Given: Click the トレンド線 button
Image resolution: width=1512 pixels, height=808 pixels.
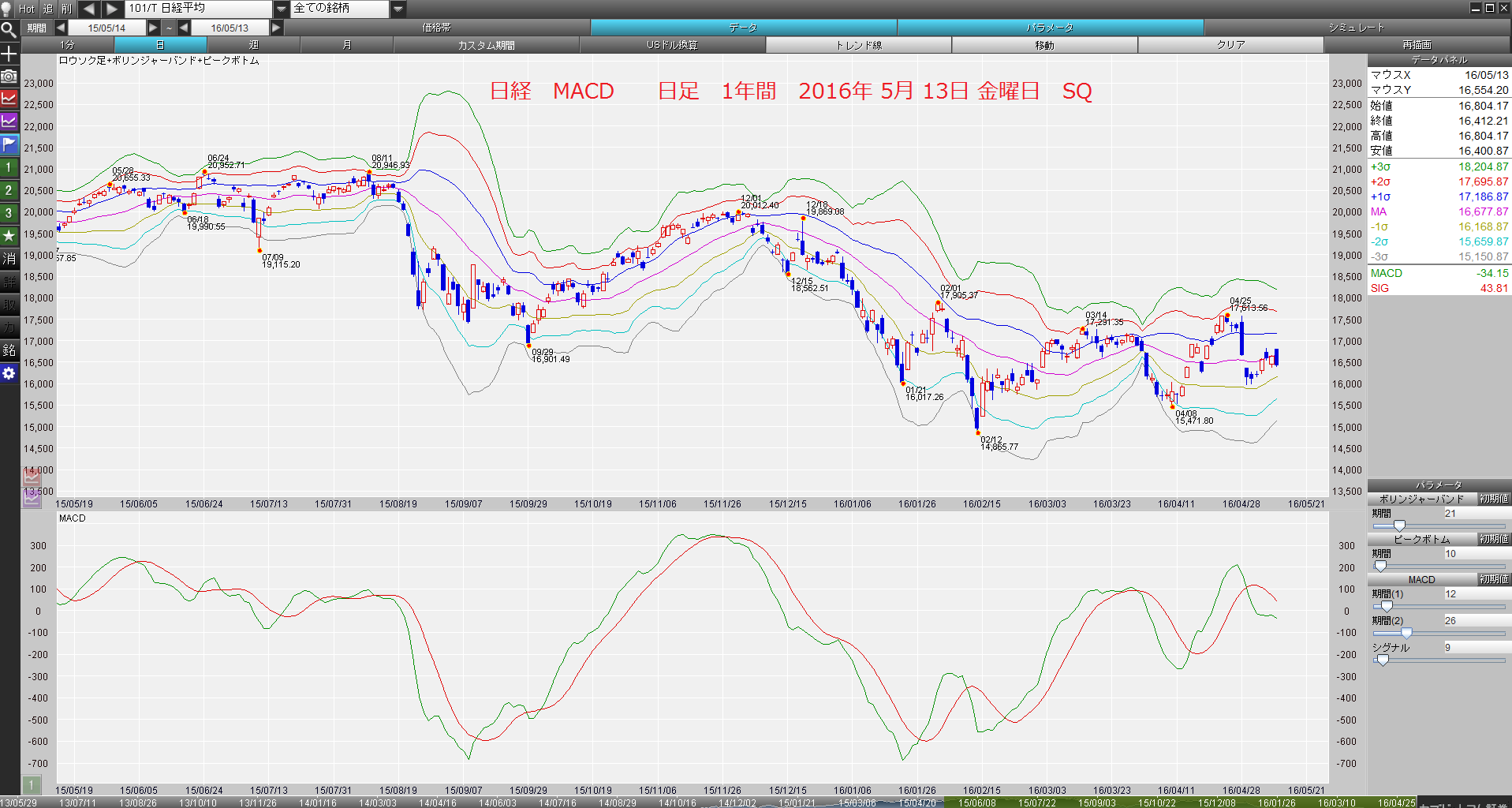Looking at the screenshot, I should point(859,45).
